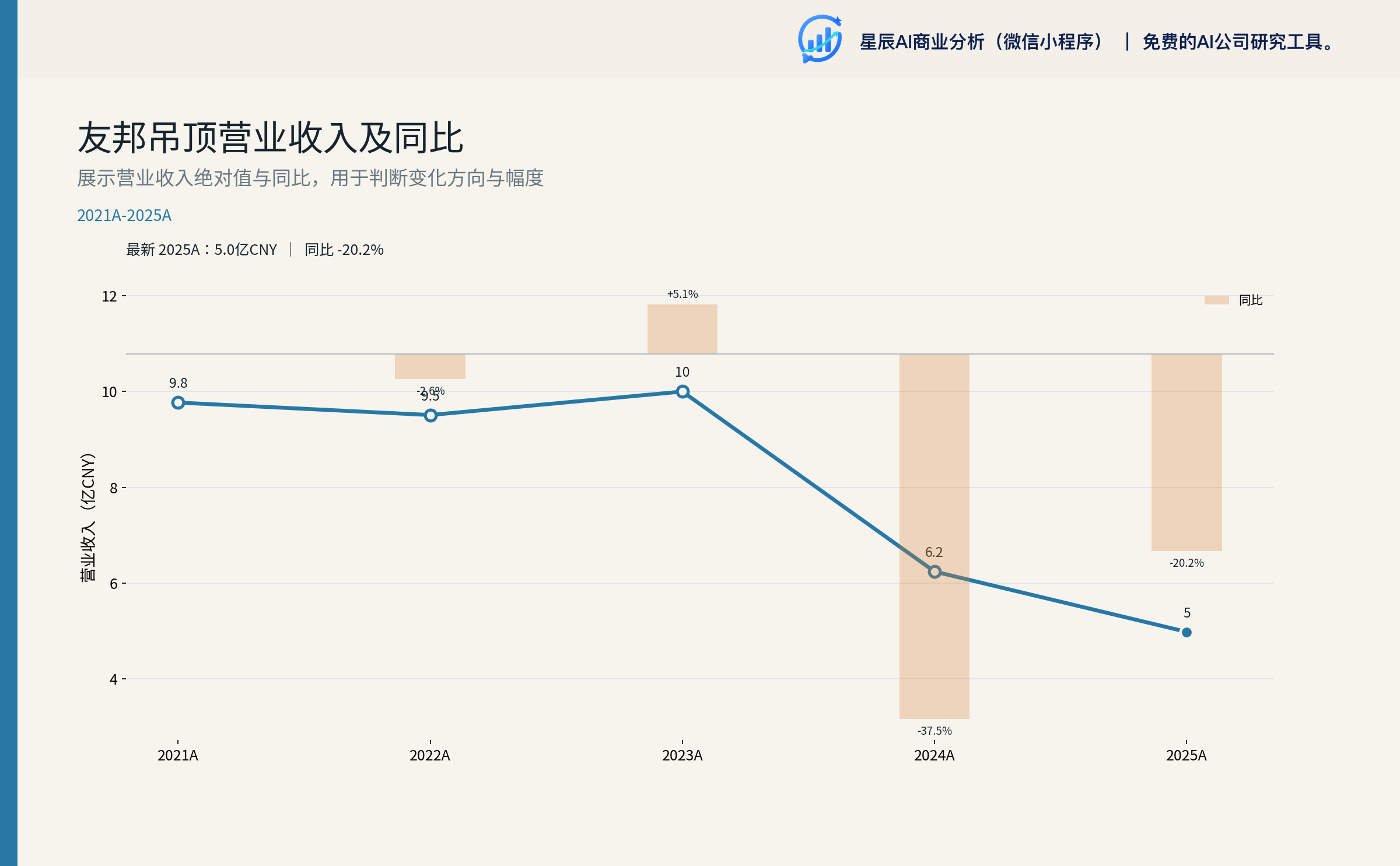Image resolution: width=1400 pixels, height=866 pixels.
Task: Click the 星辰AI商业分析（微信小程序）header text
Action: (982, 41)
